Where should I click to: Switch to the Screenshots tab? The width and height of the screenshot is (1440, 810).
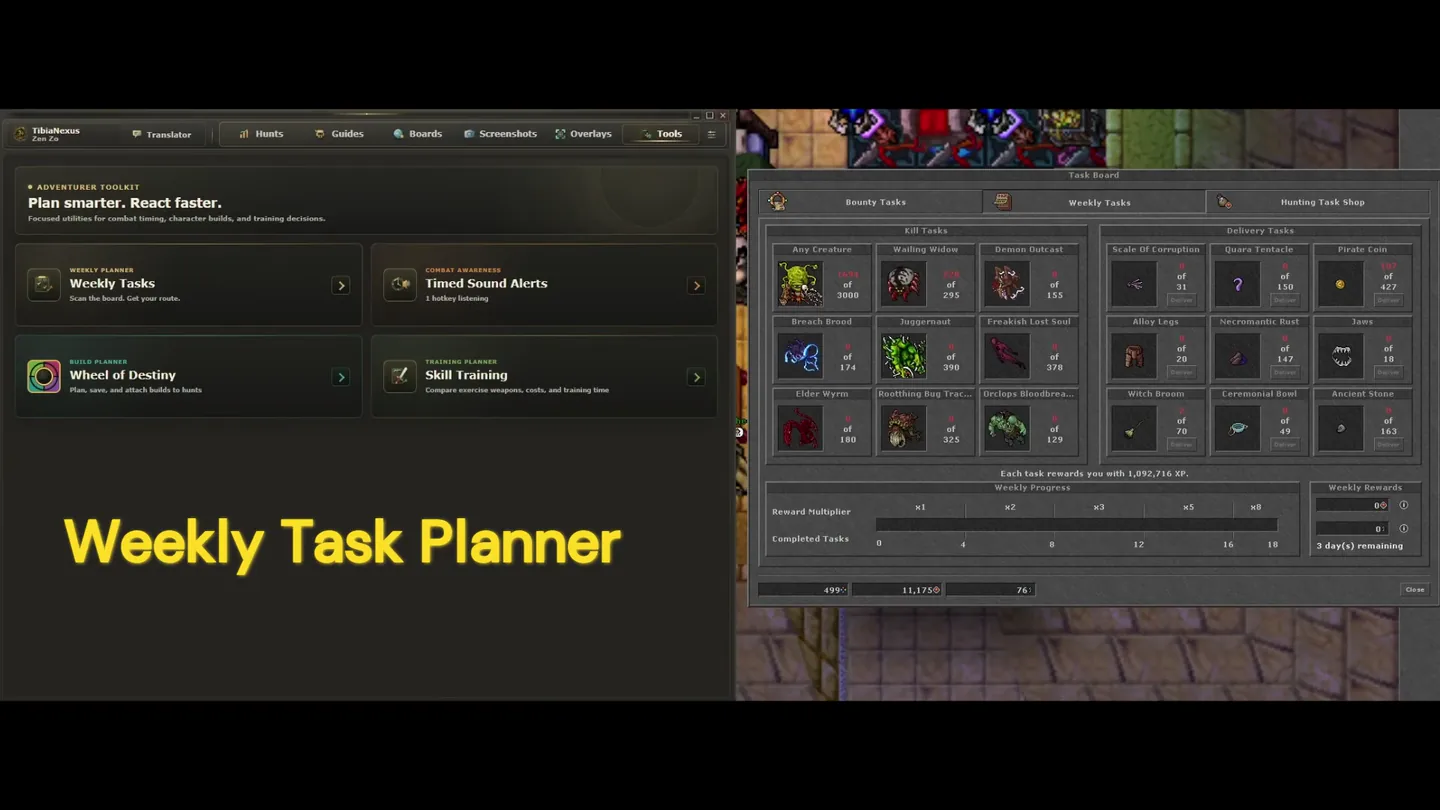[x=500, y=134]
